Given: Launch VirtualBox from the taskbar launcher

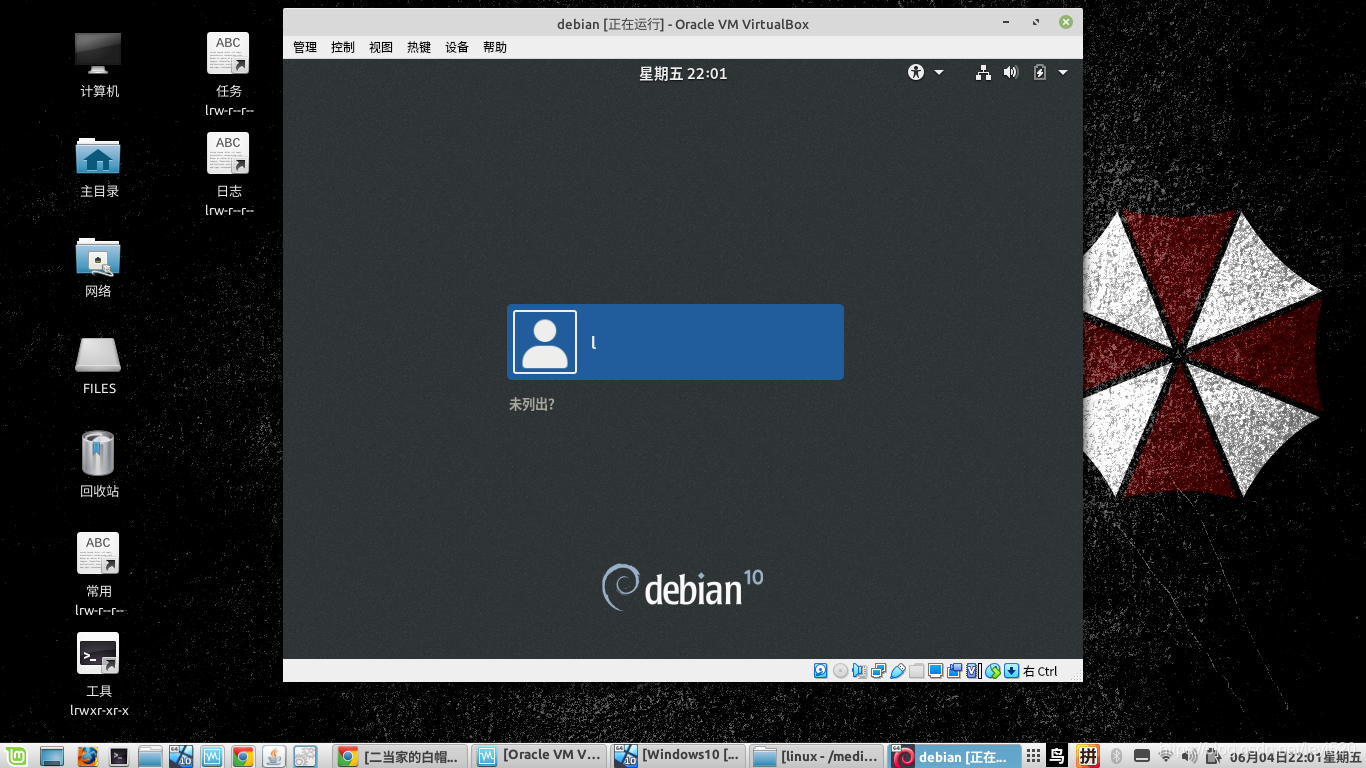Looking at the screenshot, I should pos(212,757).
